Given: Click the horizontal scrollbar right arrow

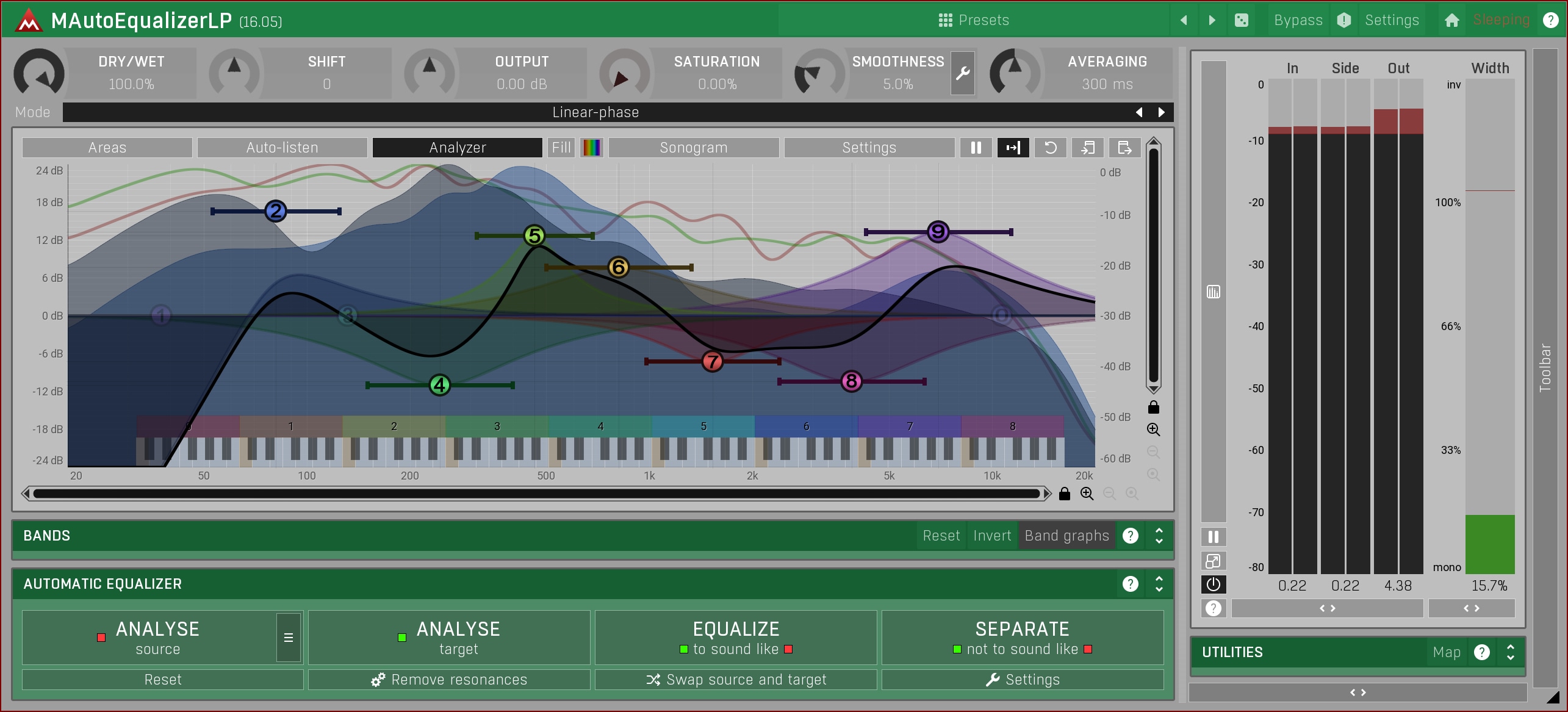Looking at the screenshot, I should click(x=1048, y=494).
